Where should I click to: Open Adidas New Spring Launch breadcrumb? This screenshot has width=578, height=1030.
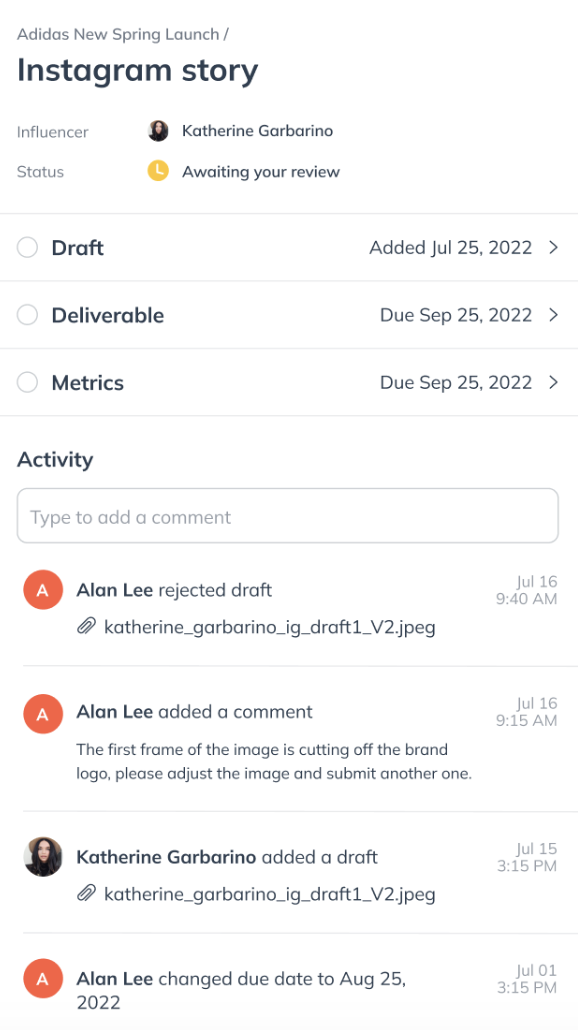118,34
